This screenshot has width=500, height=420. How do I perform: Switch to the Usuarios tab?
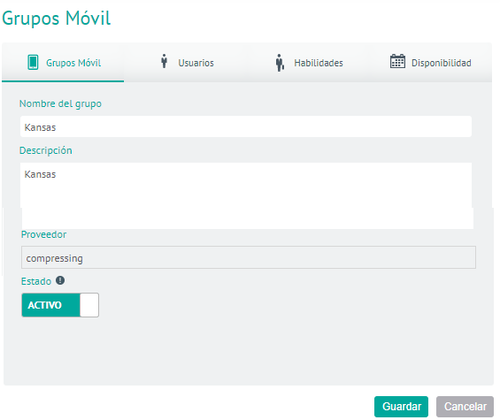coord(187,63)
